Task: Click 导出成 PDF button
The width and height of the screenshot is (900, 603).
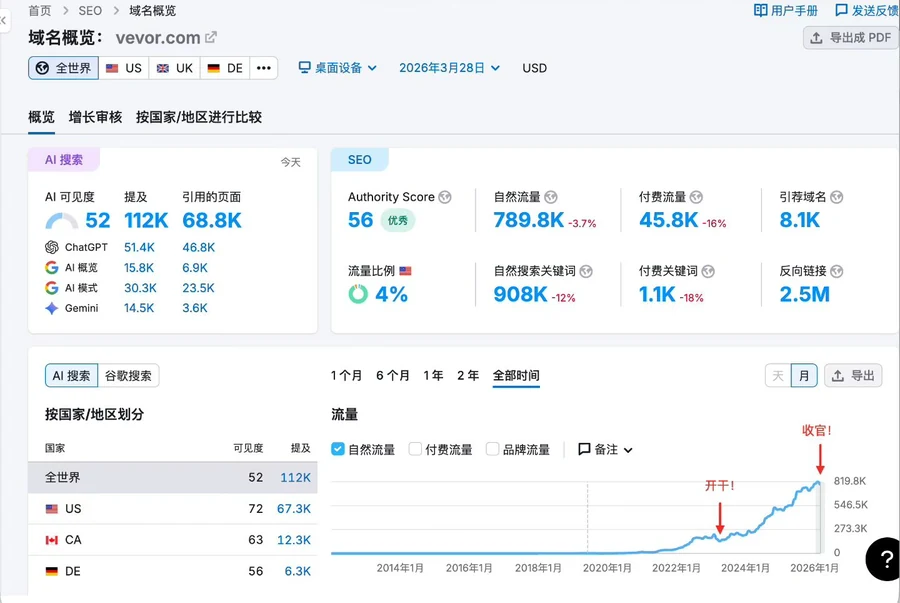Action: coord(851,38)
